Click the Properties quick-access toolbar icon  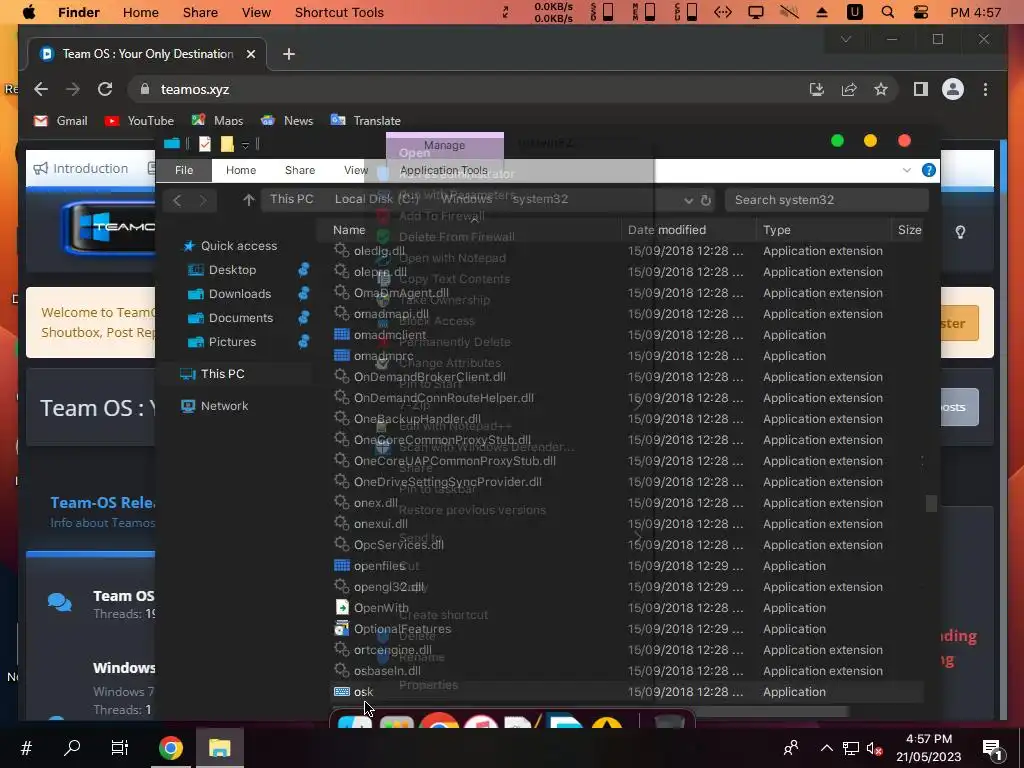click(205, 144)
